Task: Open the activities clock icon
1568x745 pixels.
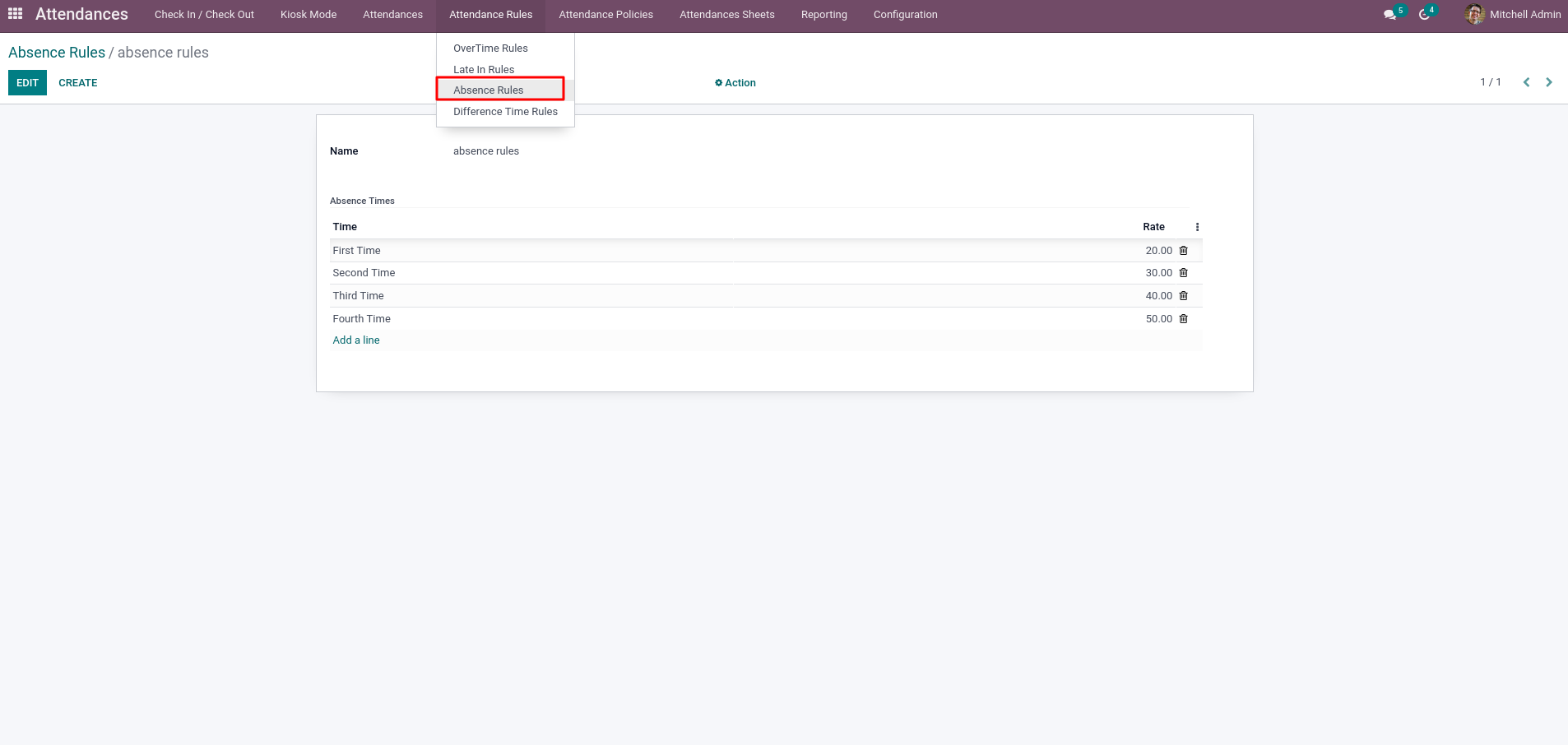Action: [1424, 15]
